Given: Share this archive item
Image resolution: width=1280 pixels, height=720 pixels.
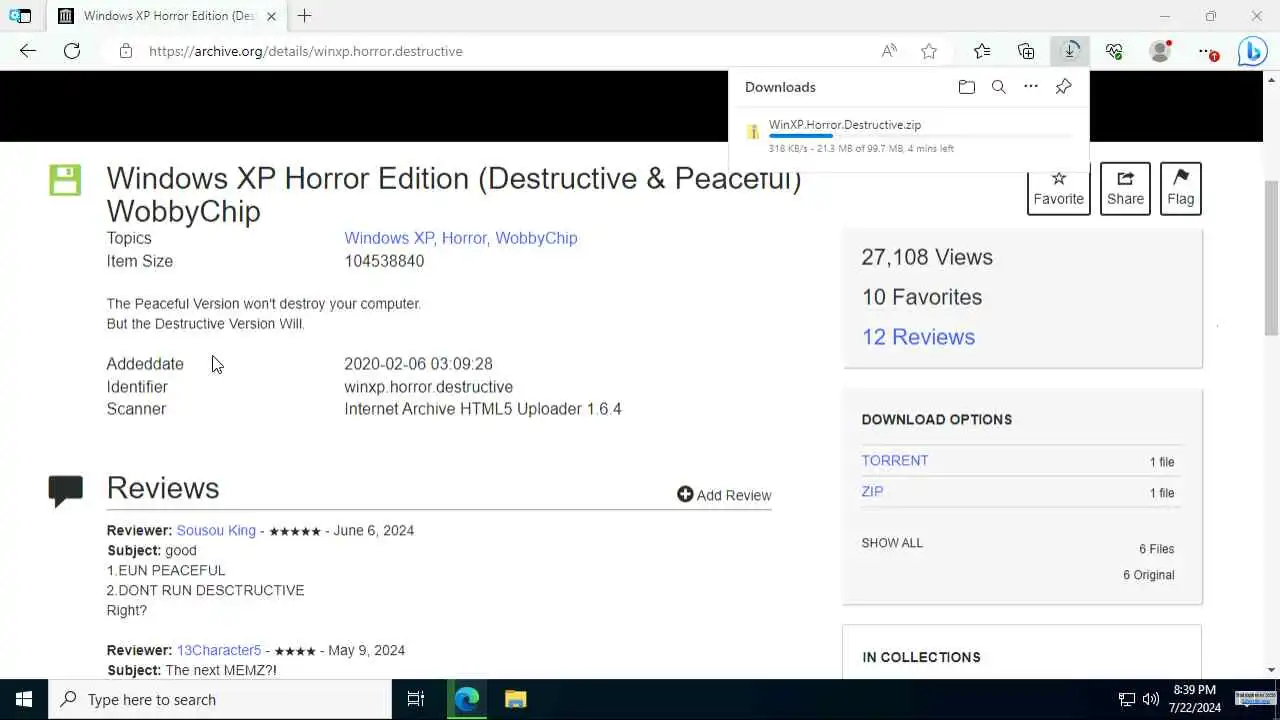Looking at the screenshot, I should [x=1125, y=188].
